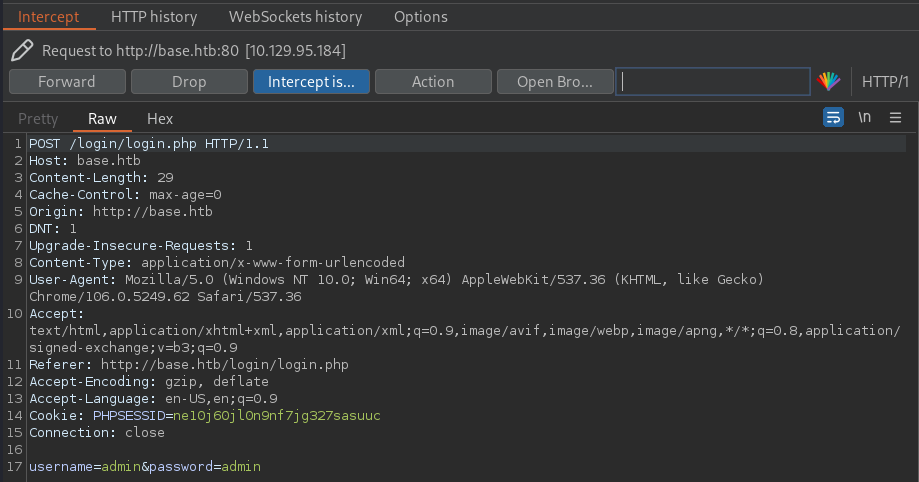Open the WebSockets history tab
The image size is (919, 482).
[x=295, y=17]
